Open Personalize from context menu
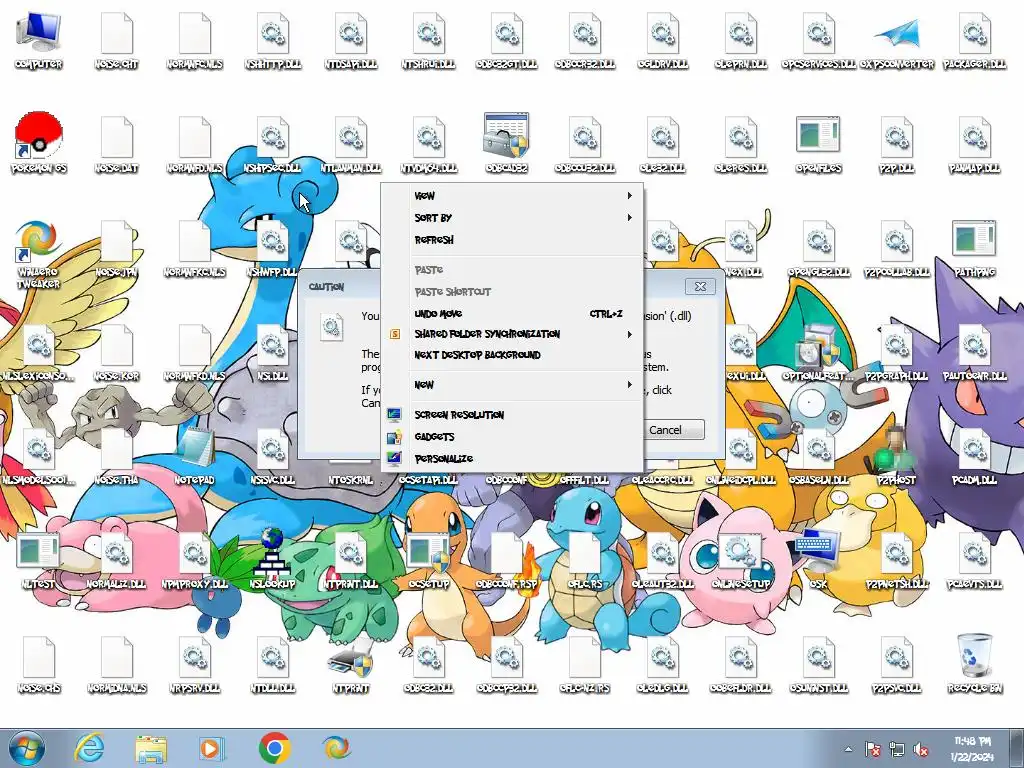Image resolution: width=1024 pixels, height=768 pixels. (x=512, y=458)
